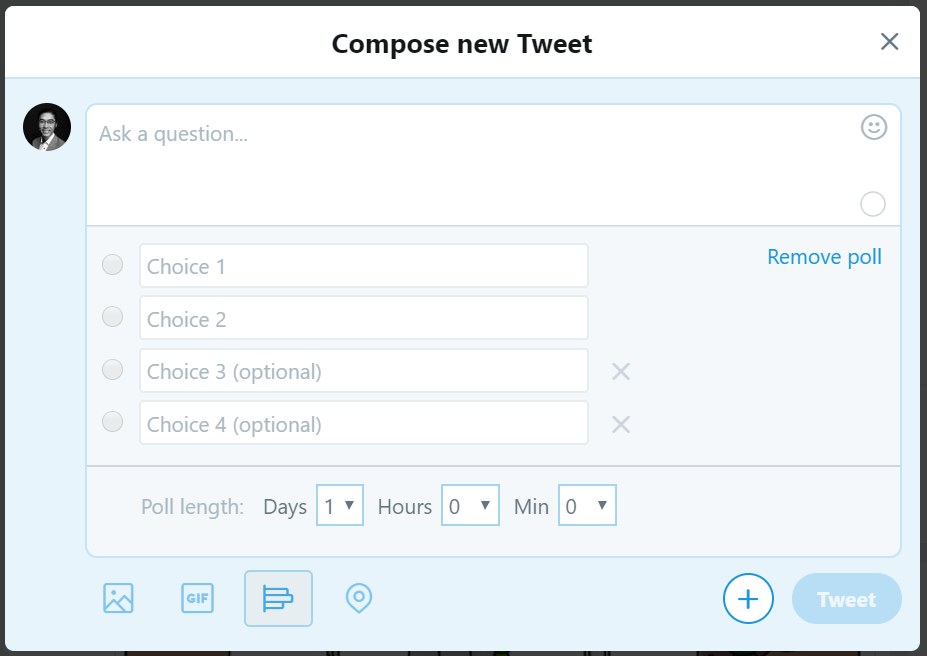The width and height of the screenshot is (927, 656).
Task: Close the Compose new Tweet dialog
Action: [889, 42]
